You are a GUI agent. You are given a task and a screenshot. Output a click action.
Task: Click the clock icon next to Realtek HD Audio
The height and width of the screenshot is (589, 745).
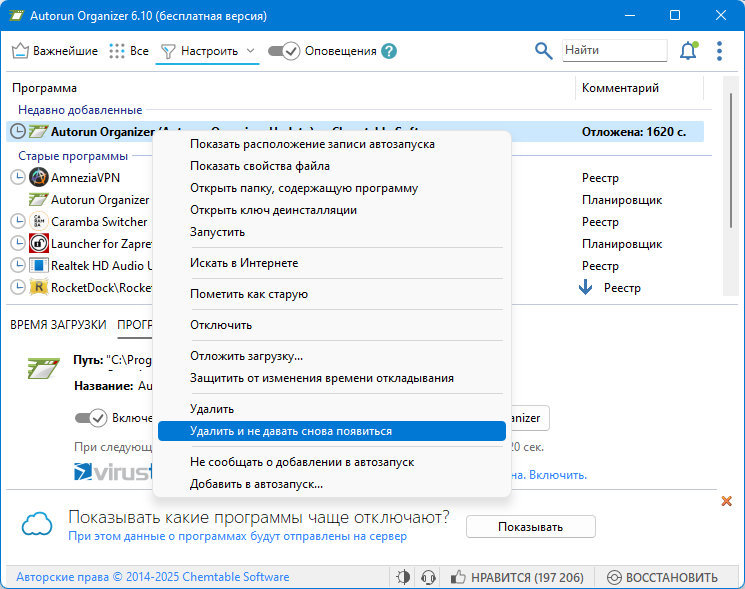click(18, 266)
